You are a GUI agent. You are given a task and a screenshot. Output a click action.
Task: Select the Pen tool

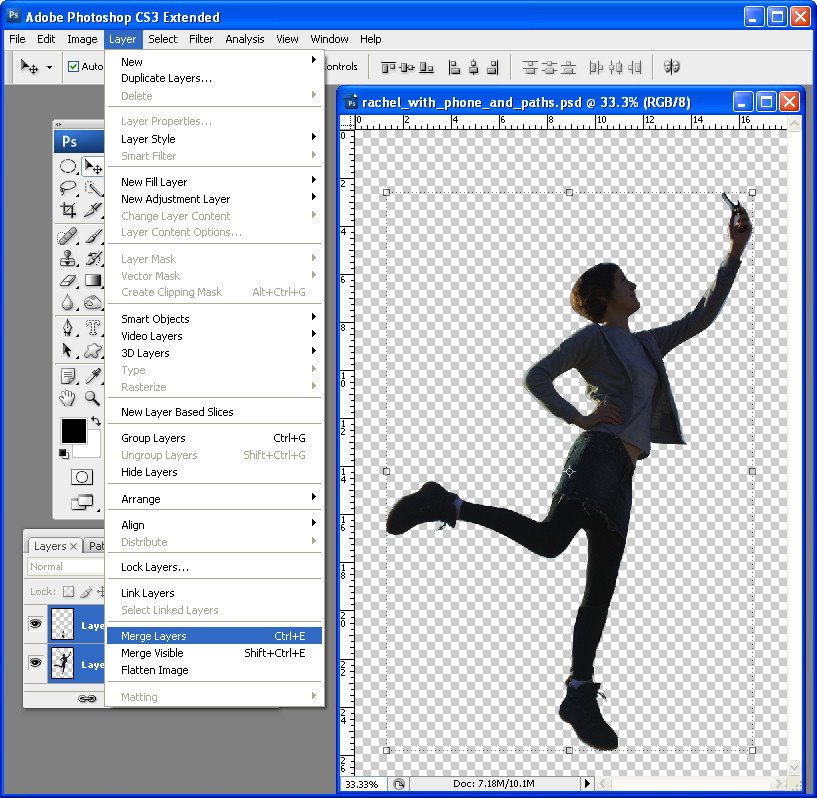click(68, 328)
